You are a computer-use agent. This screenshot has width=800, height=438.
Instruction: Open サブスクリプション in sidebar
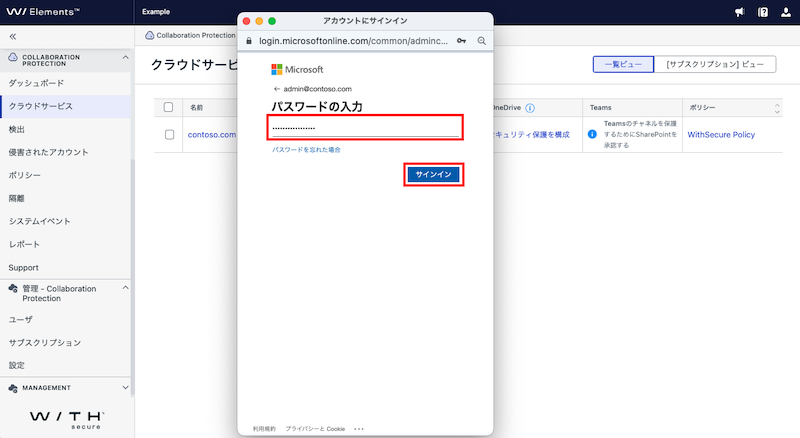click(65, 343)
